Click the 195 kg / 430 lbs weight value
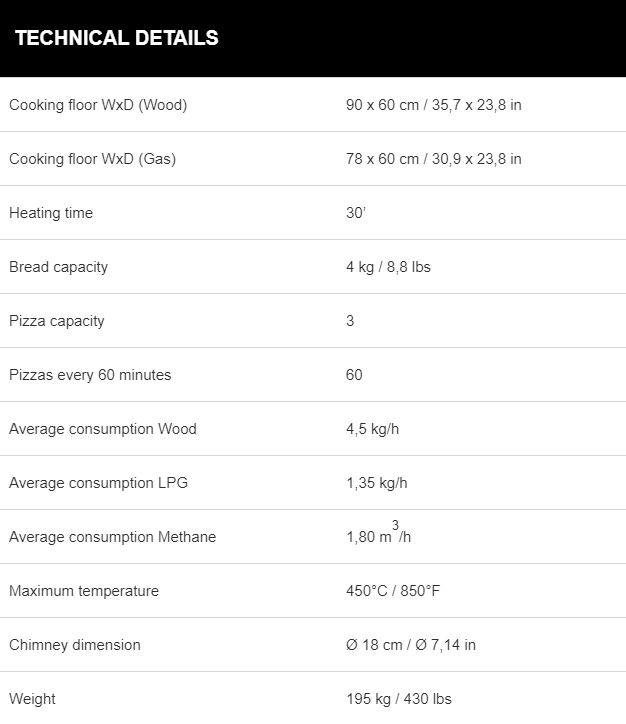This screenshot has height=724, width=626. (x=399, y=699)
